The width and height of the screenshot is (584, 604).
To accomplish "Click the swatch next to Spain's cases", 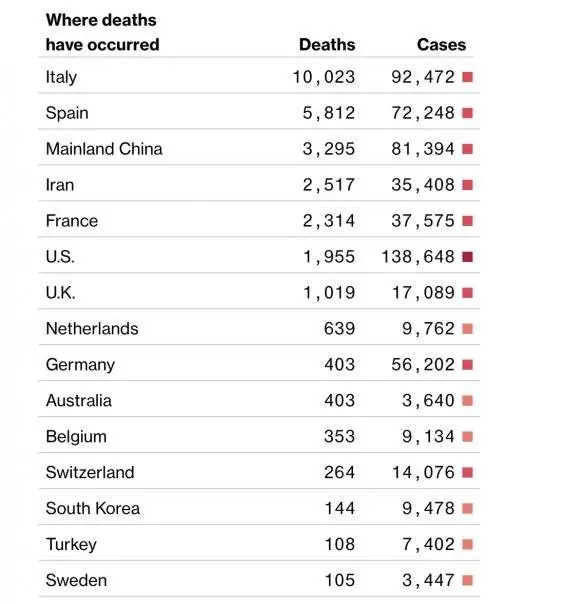I will click(467, 113).
